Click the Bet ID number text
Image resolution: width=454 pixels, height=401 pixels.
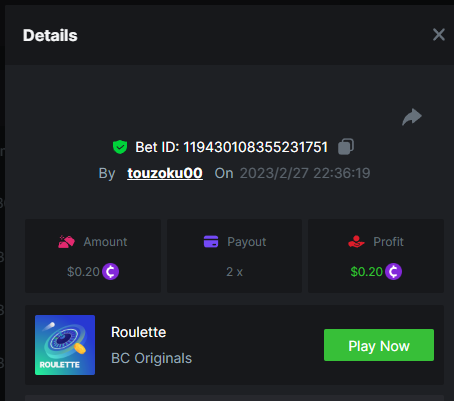(256, 147)
